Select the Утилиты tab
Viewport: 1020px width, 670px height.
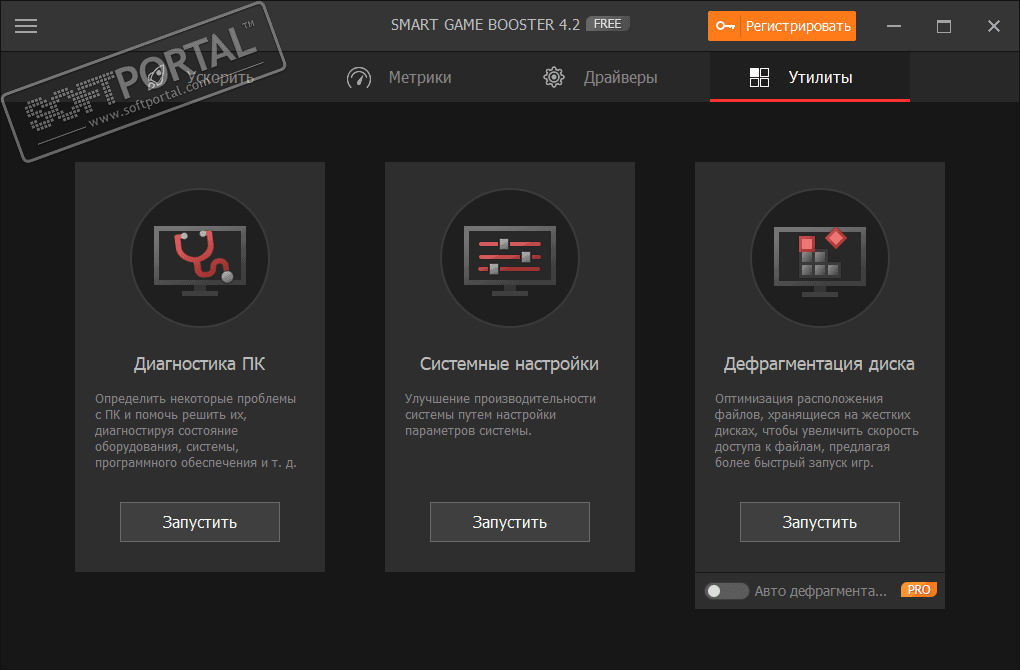coord(809,77)
